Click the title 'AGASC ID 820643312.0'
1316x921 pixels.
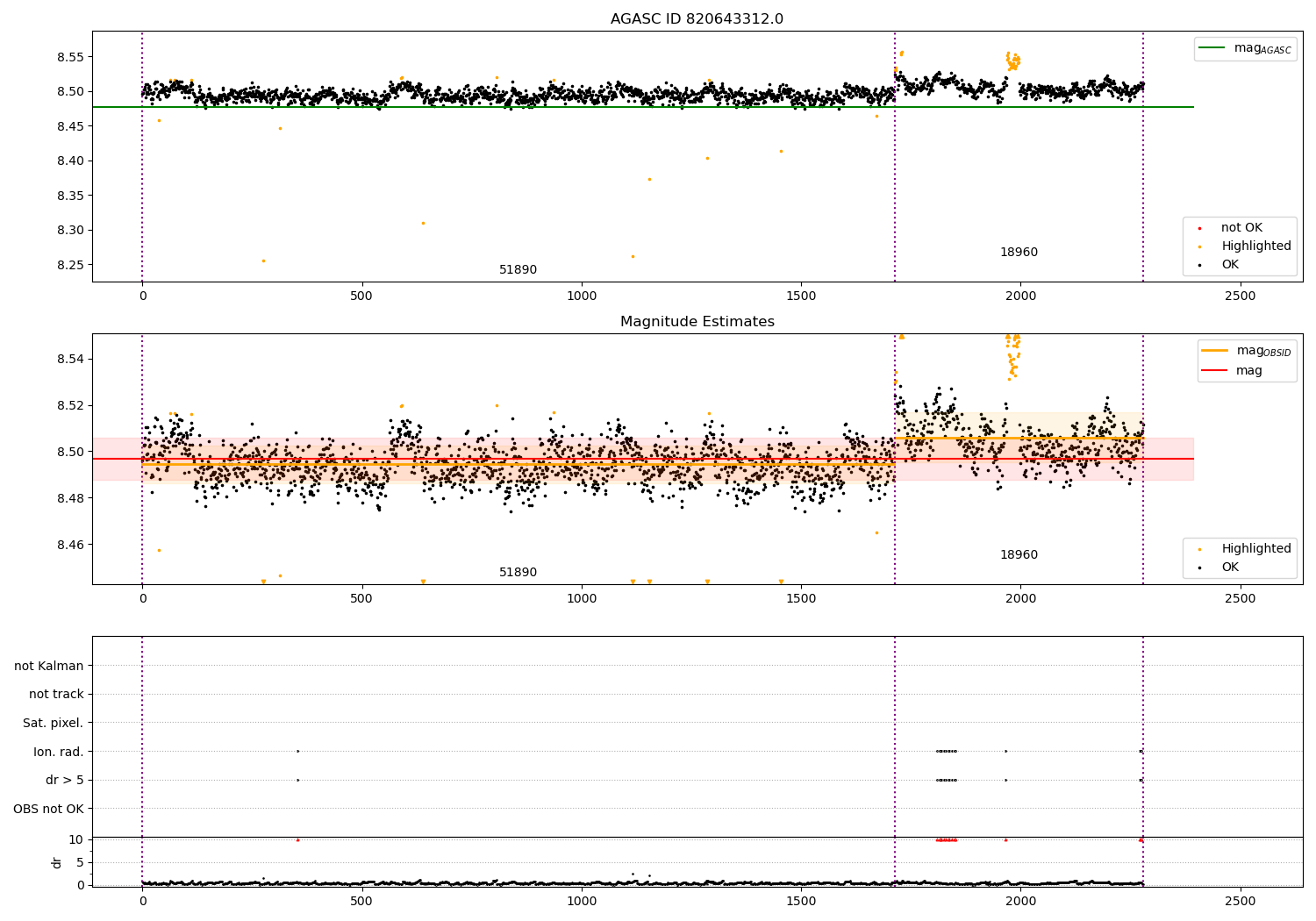click(697, 19)
